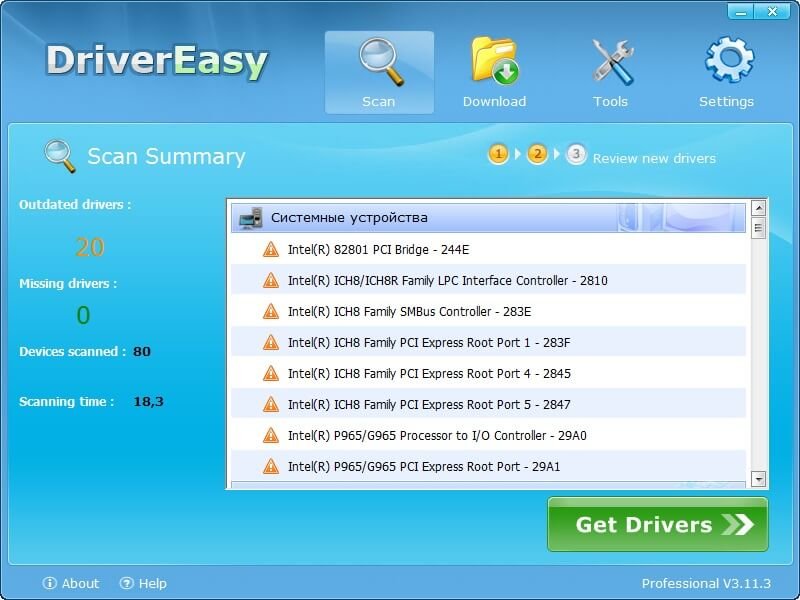Click warning icon for 82801 PCI Bridge

(x=271, y=249)
